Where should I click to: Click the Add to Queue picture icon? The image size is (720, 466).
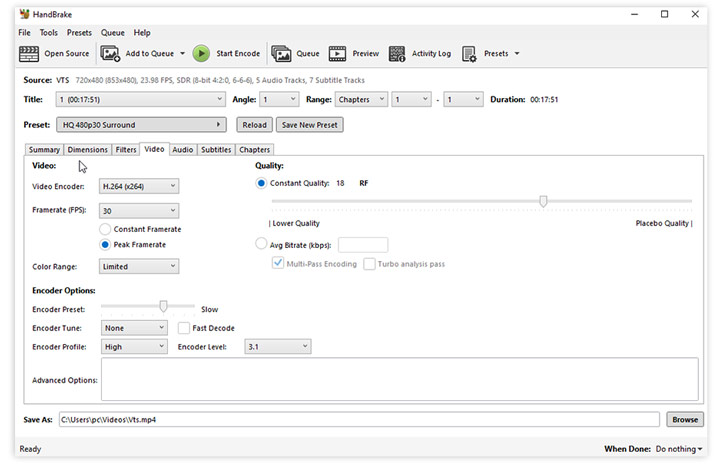point(110,54)
